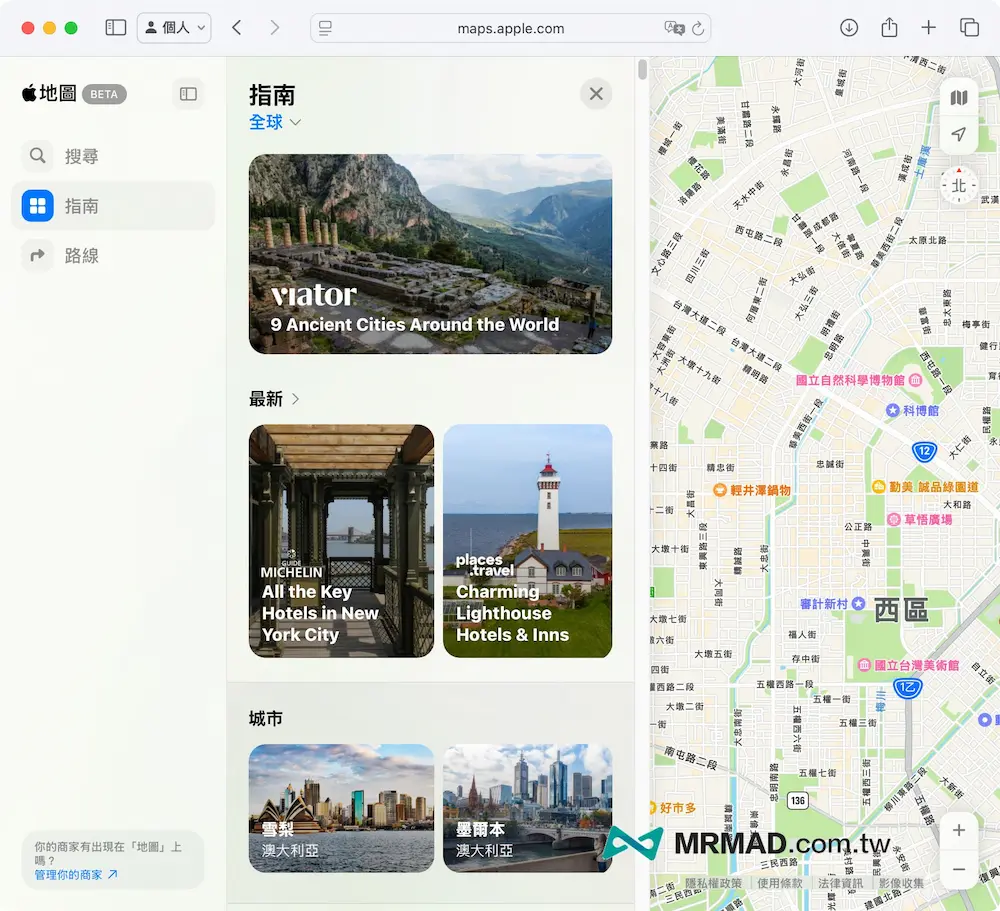Open 管理你的商家 link
This screenshot has height=911, width=1000.
pos(76,874)
